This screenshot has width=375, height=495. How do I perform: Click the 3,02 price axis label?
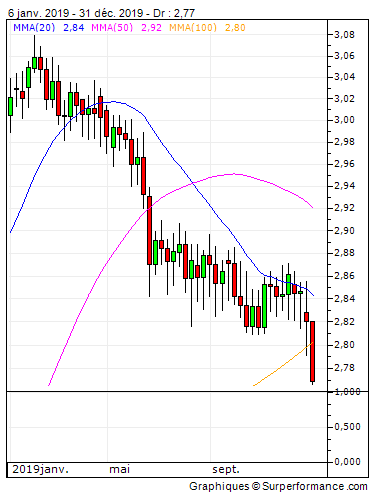pos(344,98)
